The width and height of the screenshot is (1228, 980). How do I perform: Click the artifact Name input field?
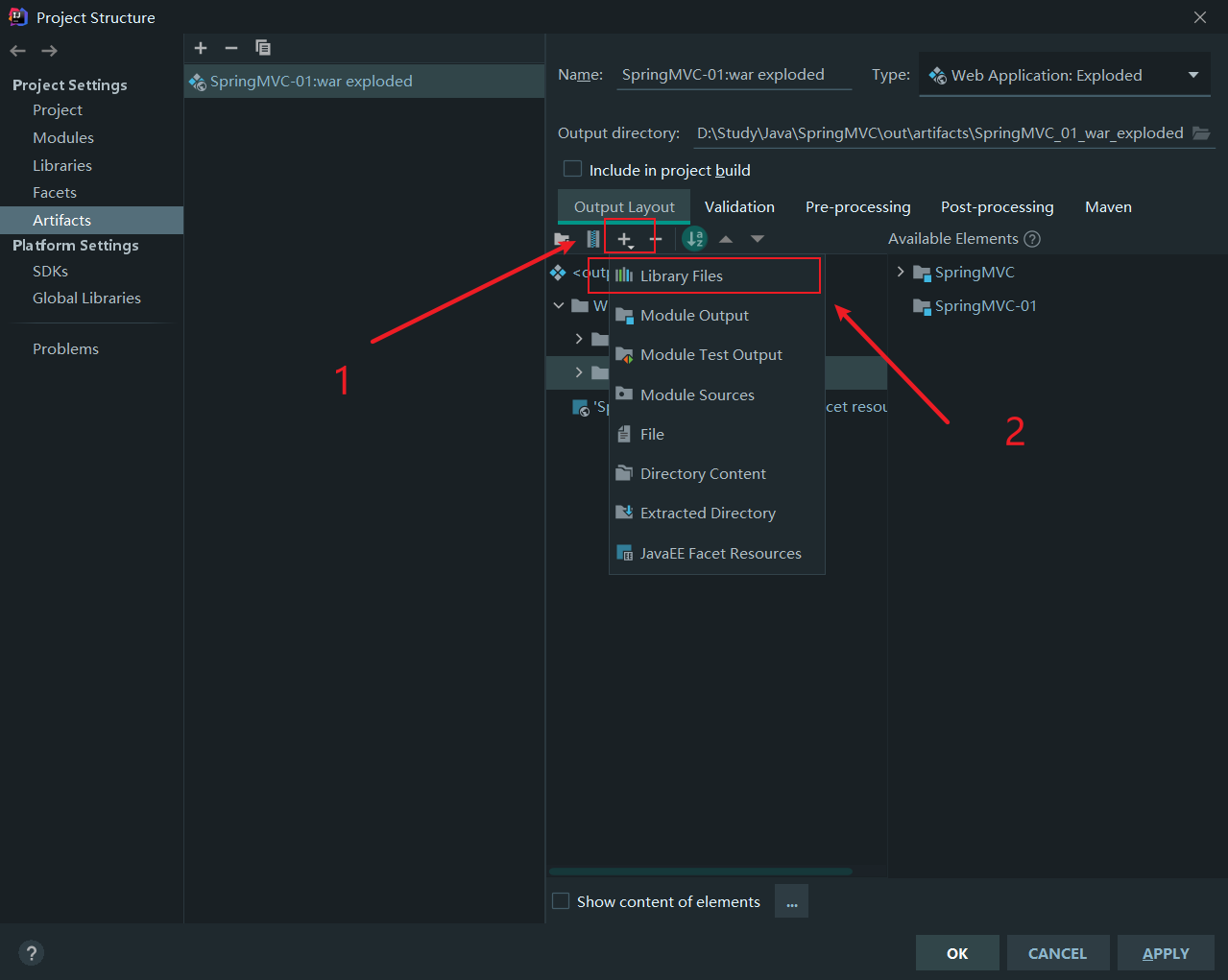pos(734,75)
